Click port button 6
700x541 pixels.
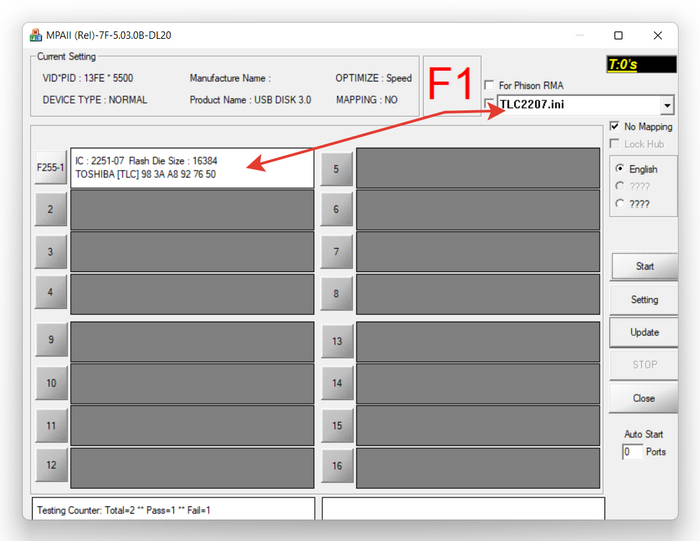[x=336, y=209]
